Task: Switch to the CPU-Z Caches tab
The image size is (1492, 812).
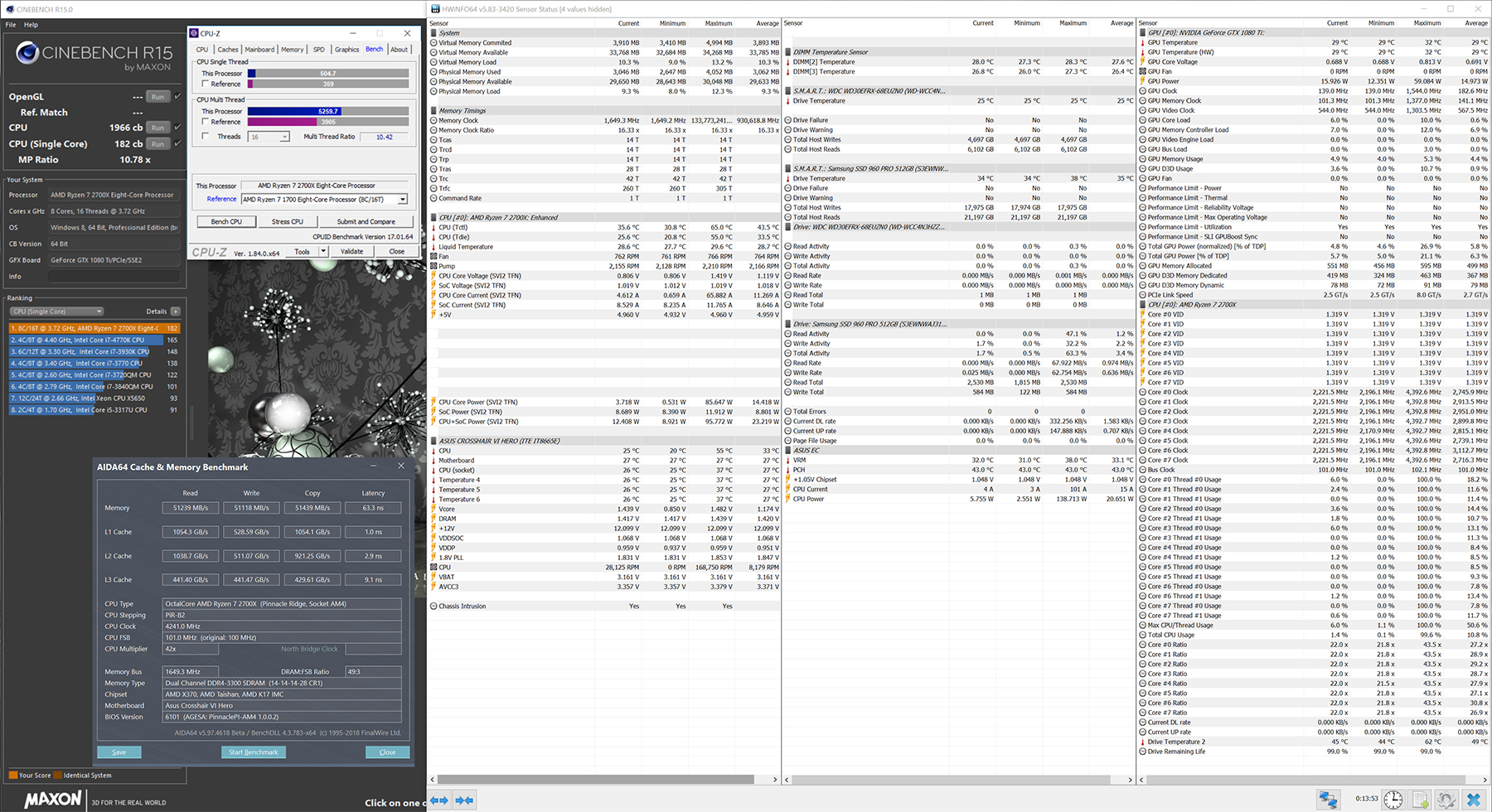Action: (228, 50)
